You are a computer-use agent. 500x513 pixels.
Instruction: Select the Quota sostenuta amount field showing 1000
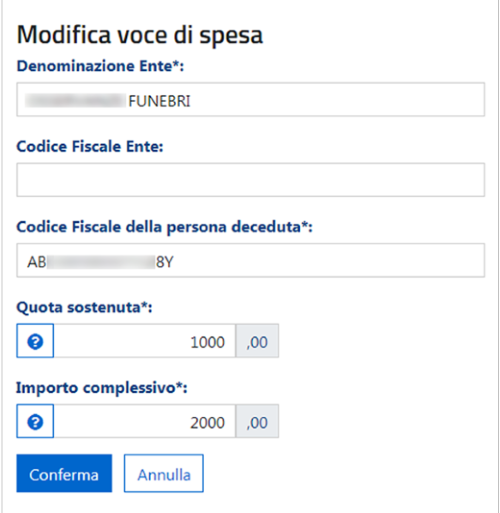(x=145, y=341)
